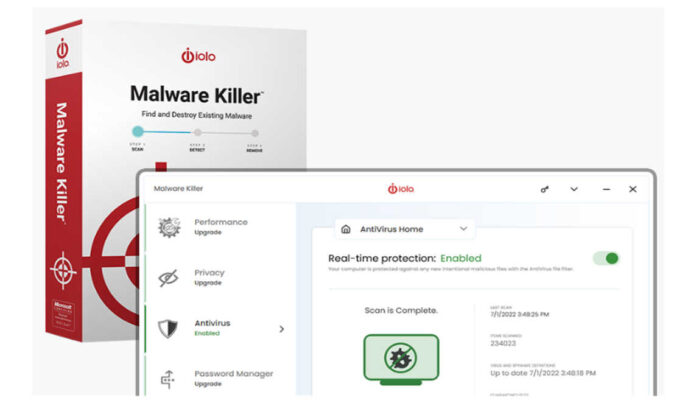The image size is (696, 406).
Task: Click the last scan date '7/1/2022 3:48:25 PM'
Action: (x=519, y=314)
